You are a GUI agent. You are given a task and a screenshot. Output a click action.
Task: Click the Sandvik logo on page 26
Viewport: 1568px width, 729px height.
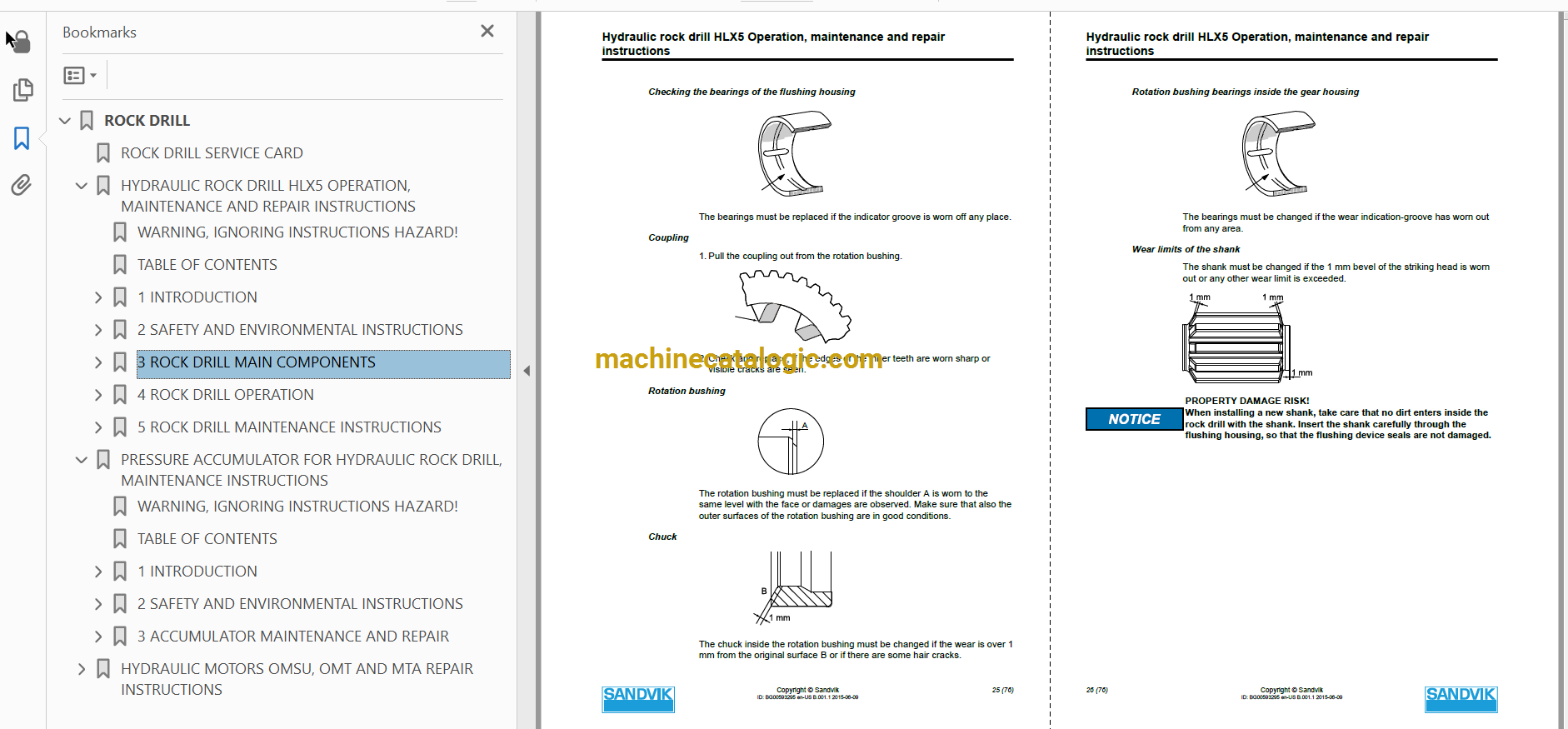1461,699
